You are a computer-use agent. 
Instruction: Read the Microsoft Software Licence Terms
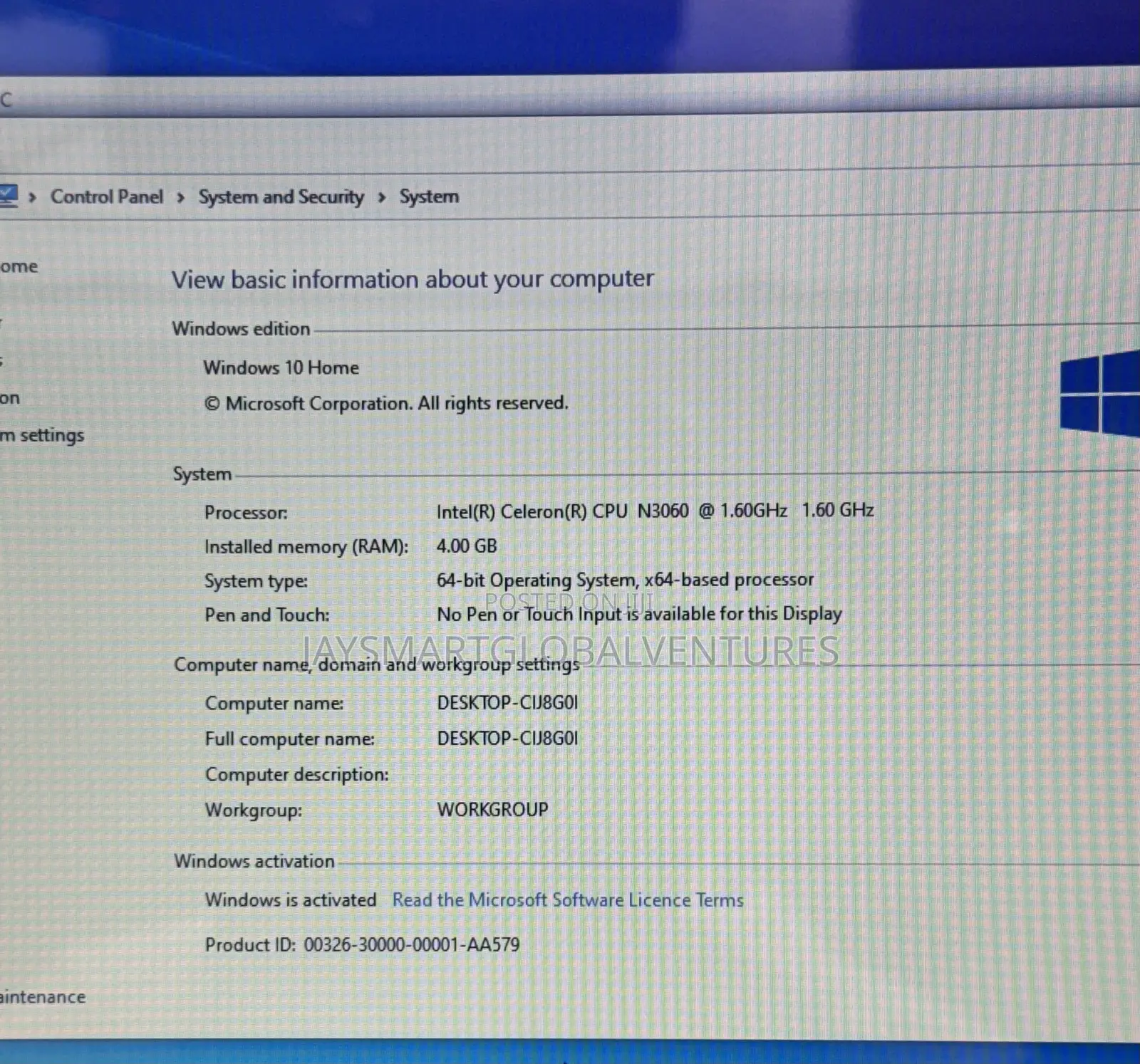point(568,900)
